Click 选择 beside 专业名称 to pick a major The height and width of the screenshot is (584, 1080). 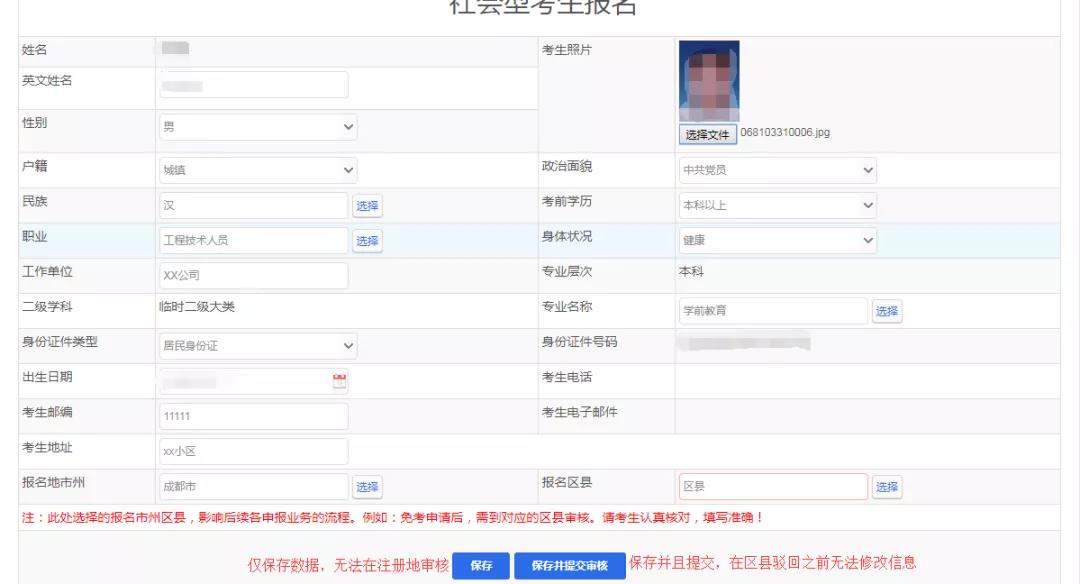(x=886, y=311)
